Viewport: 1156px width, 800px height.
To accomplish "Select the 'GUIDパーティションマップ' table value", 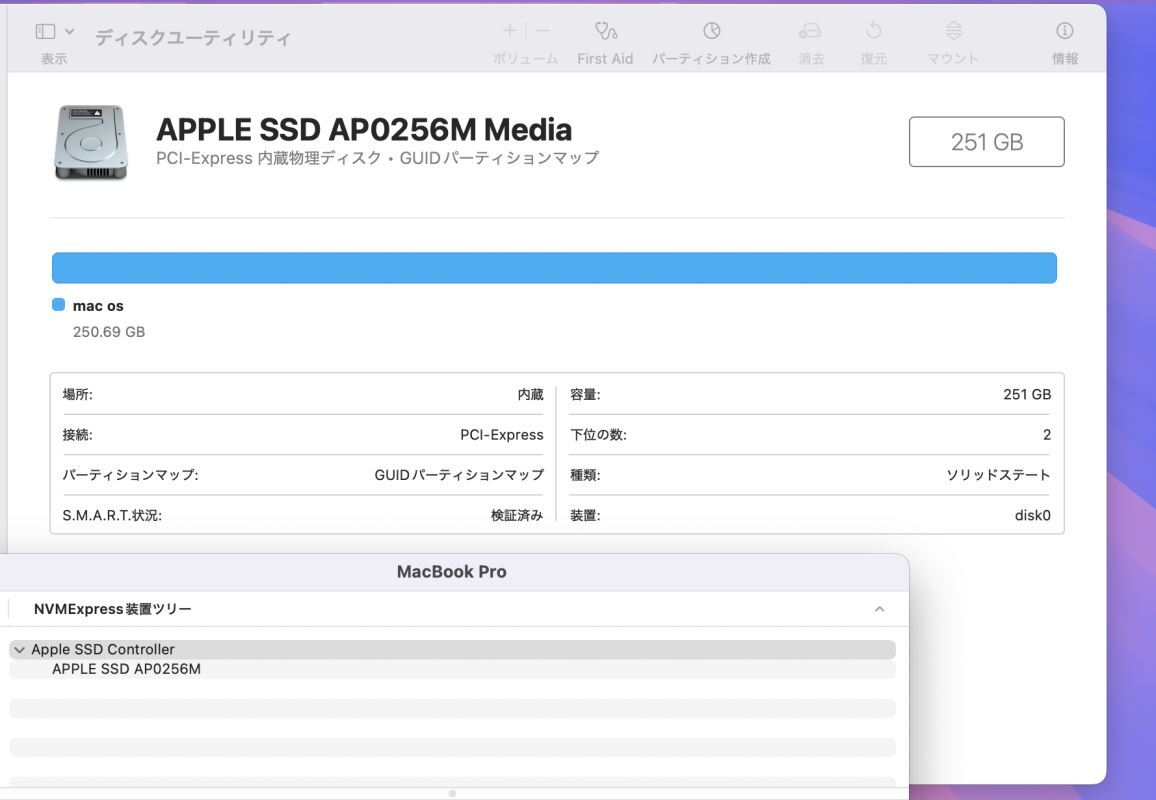I will coord(459,475).
